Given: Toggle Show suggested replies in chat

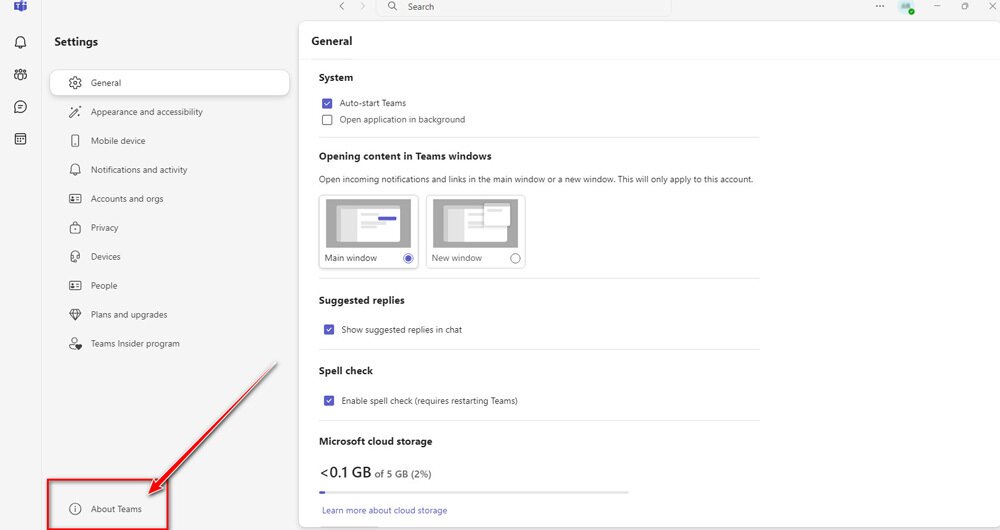Looking at the screenshot, I should point(329,330).
